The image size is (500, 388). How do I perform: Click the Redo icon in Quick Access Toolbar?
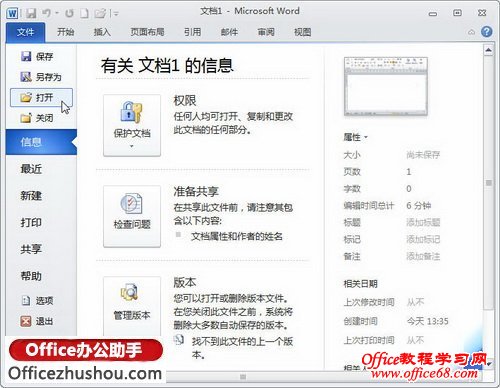pyautogui.click(x=69, y=14)
